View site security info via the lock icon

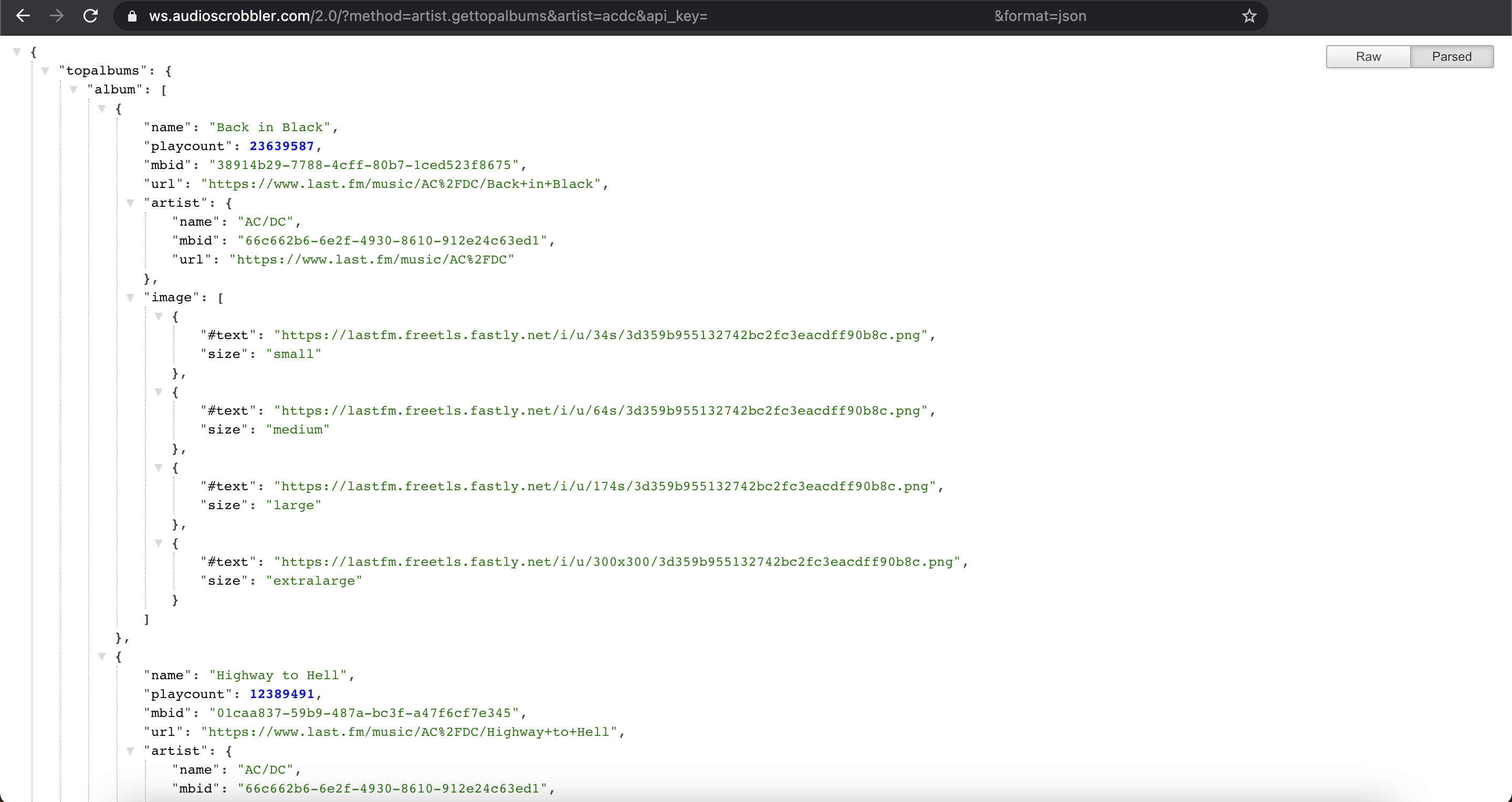(x=132, y=16)
